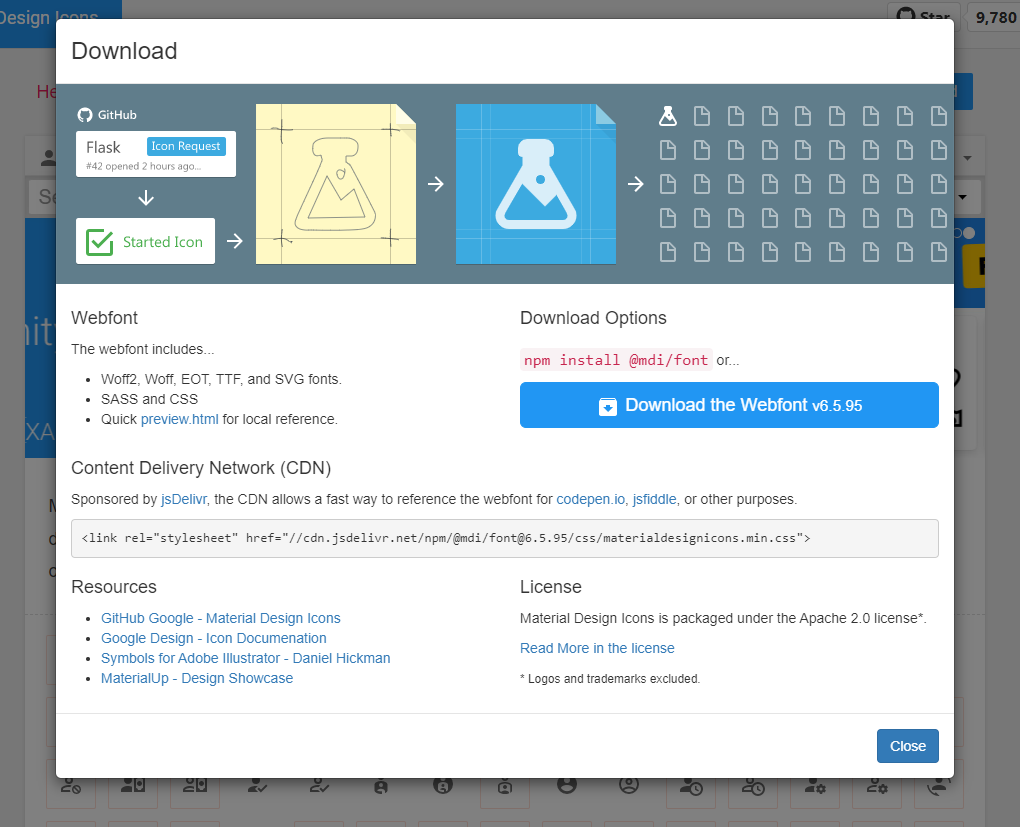This screenshot has width=1020, height=827.
Task: Follow the jsDelivr sponsor link
Action: 183,499
